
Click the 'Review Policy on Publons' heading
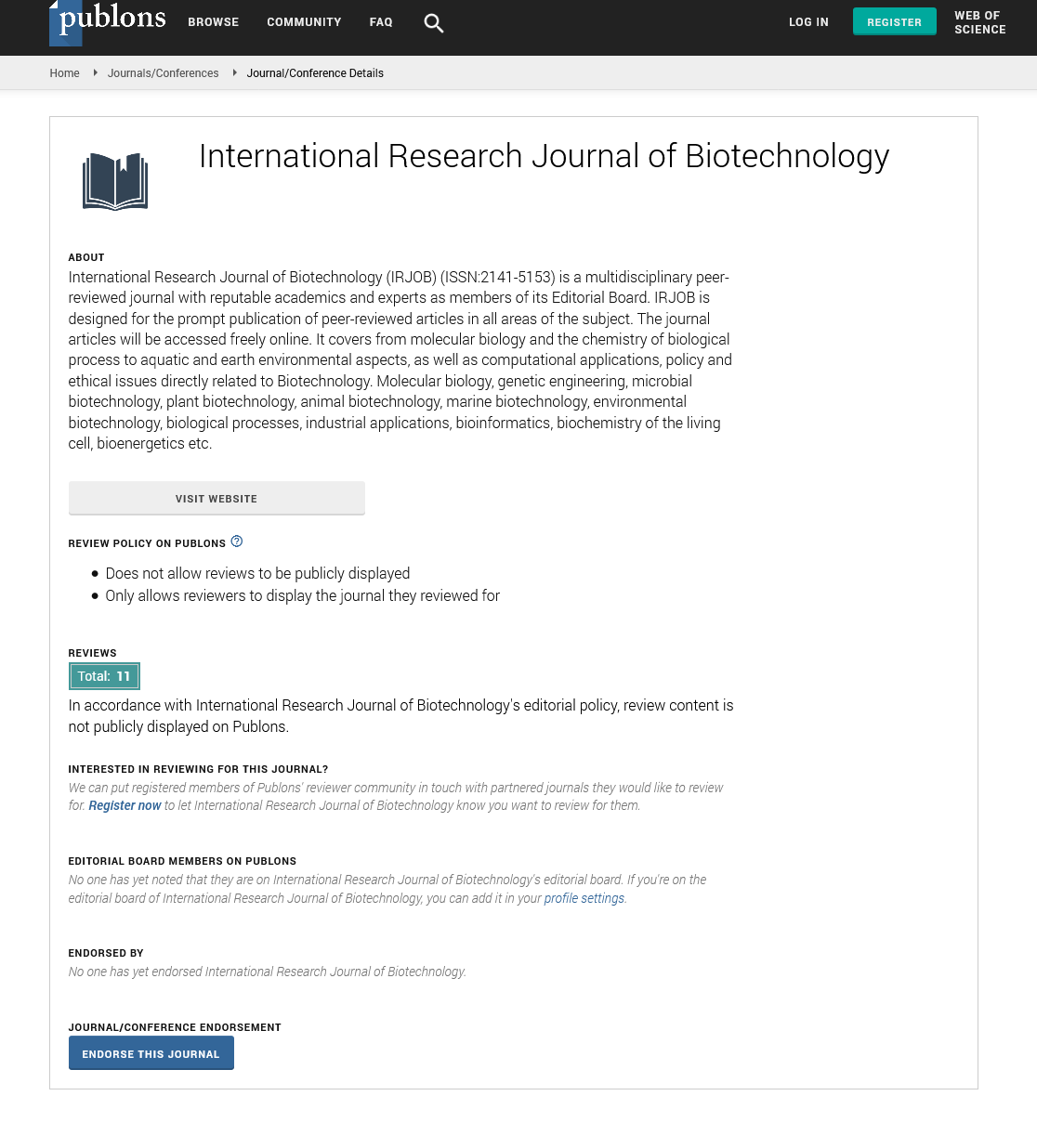[147, 543]
